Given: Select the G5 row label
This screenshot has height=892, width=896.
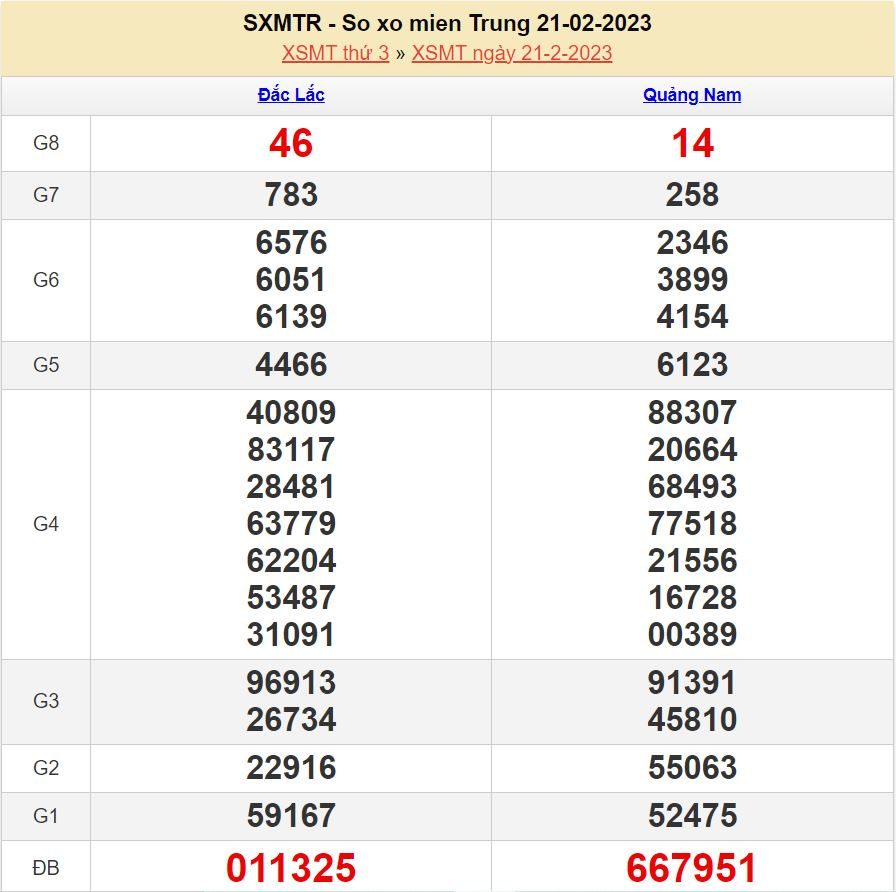Looking at the screenshot, I should click(46, 365).
